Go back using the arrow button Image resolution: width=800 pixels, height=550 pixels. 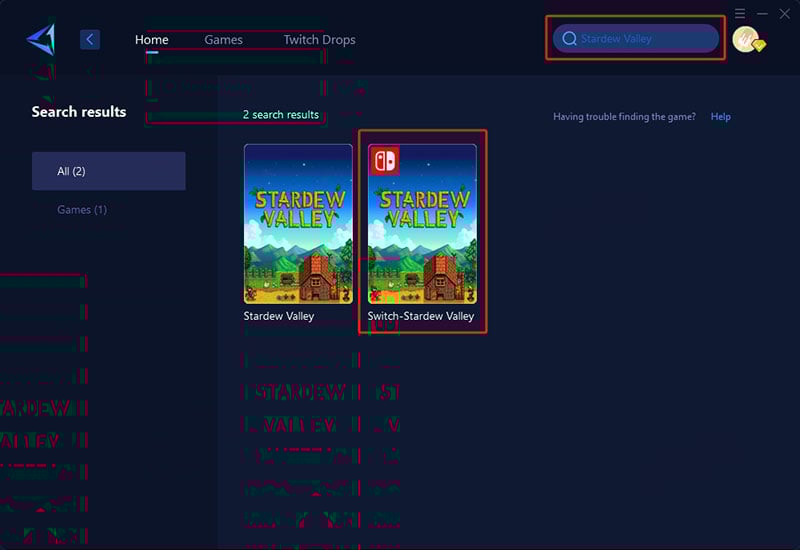pos(90,39)
